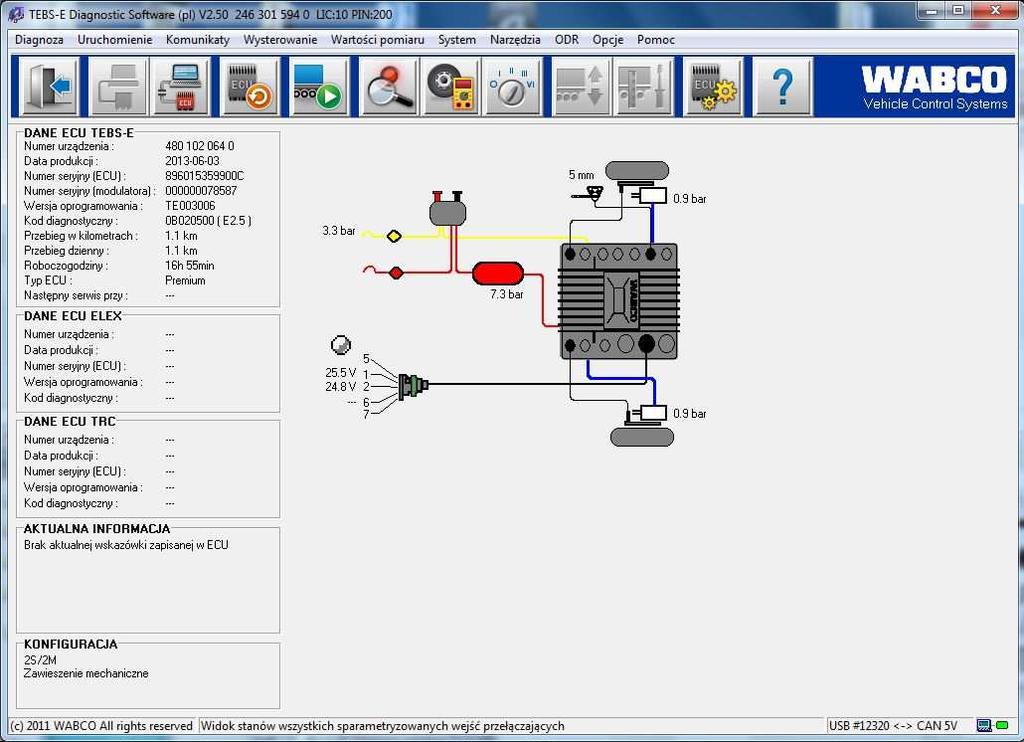Open the Wartości pomiaru menu

click(377, 40)
